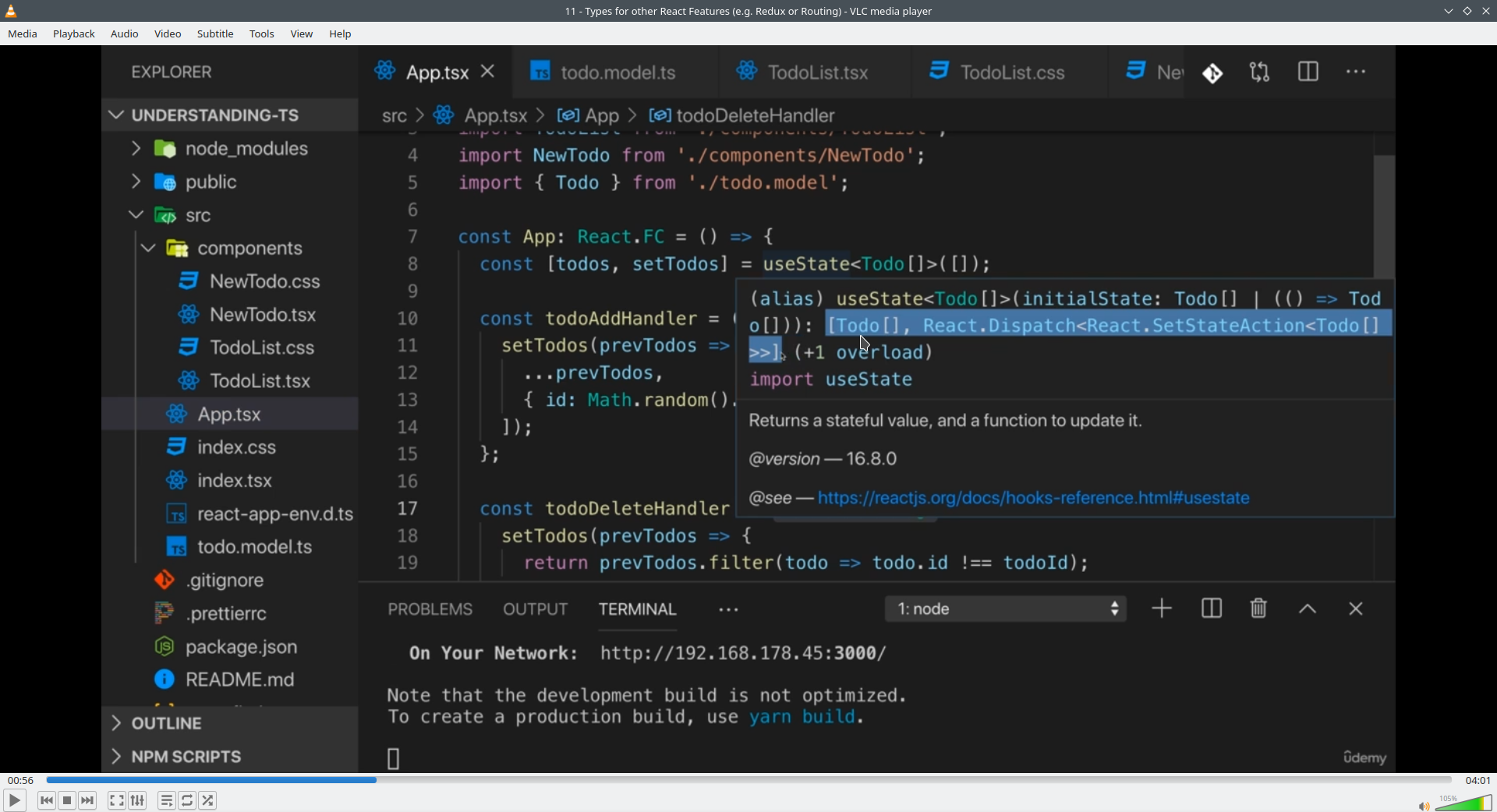This screenshot has width=1497, height=812.
Task: Expand the public folder
Action: pyautogui.click(x=230, y=182)
